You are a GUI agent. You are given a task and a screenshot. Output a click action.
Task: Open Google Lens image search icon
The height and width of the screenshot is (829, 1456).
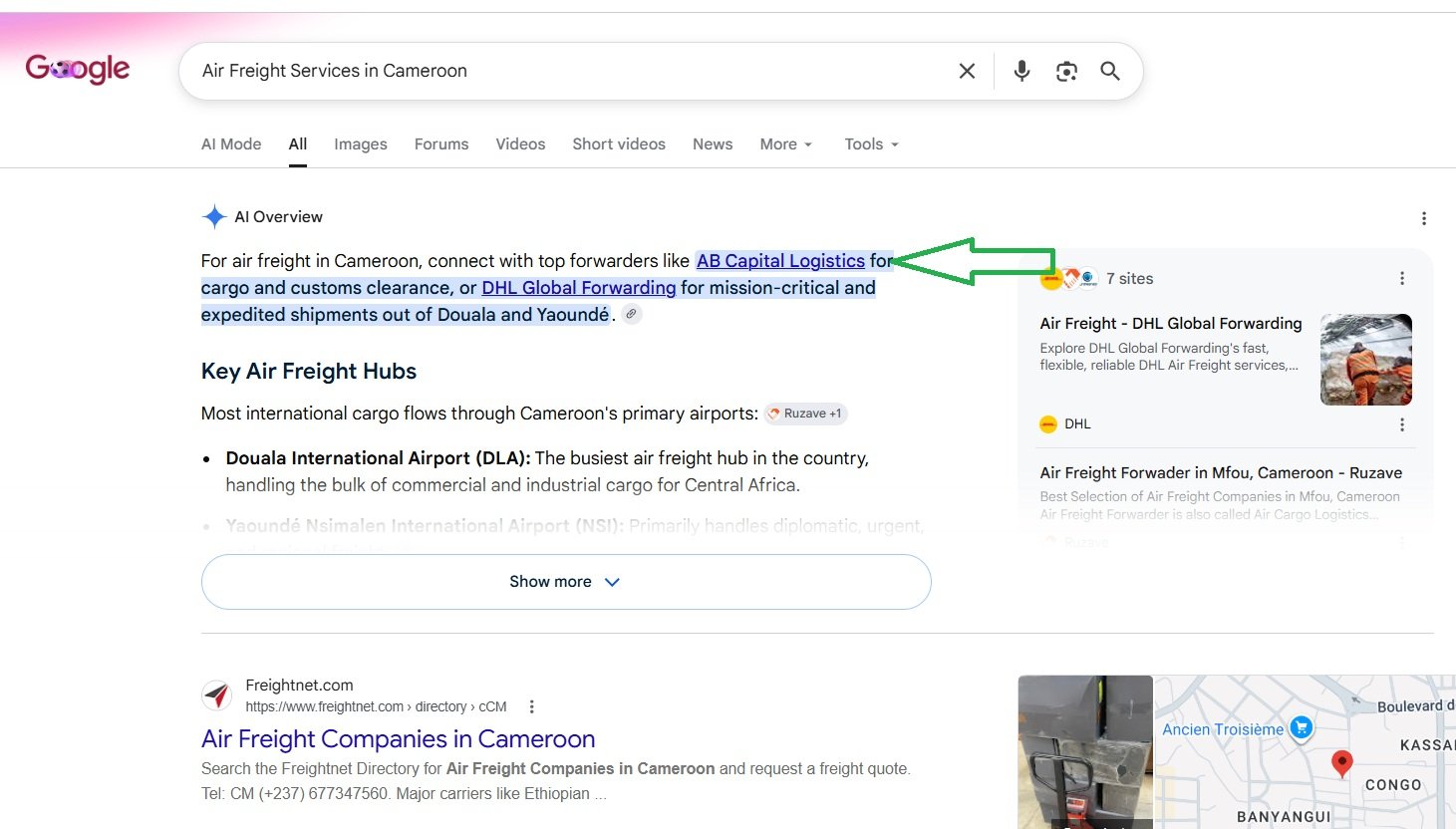click(1066, 71)
